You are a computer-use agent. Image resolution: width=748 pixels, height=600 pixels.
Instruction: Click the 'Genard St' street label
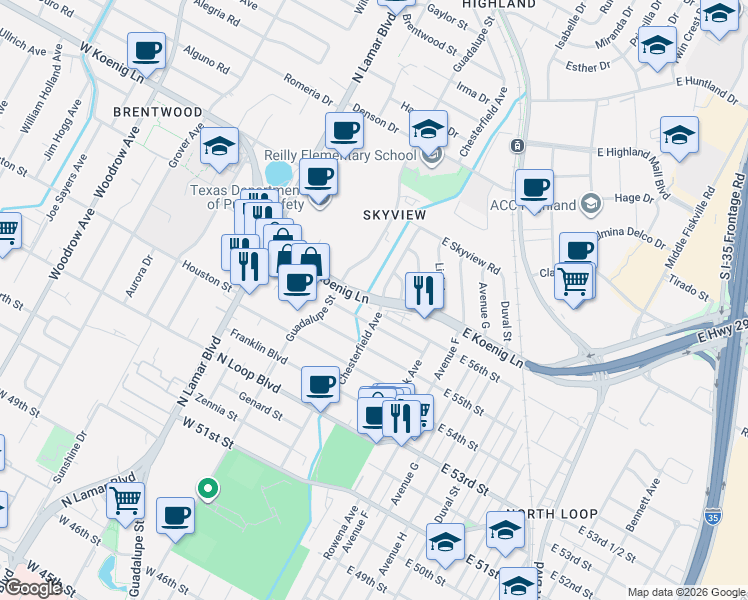pyautogui.click(x=260, y=406)
